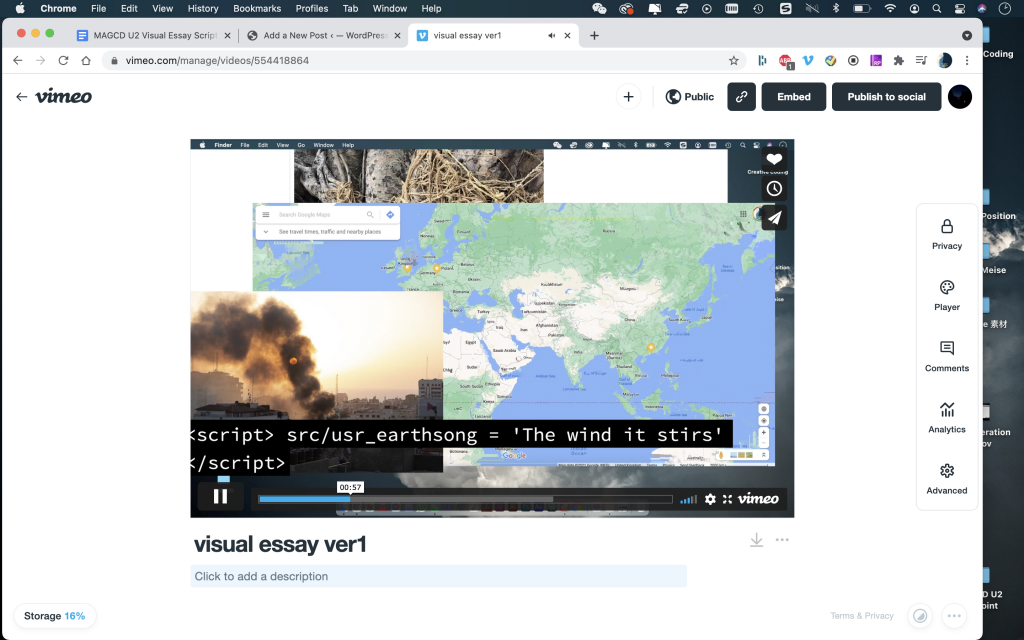1024x640 pixels.
Task: Click the Vimeo logo
Action: tap(63, 97)
